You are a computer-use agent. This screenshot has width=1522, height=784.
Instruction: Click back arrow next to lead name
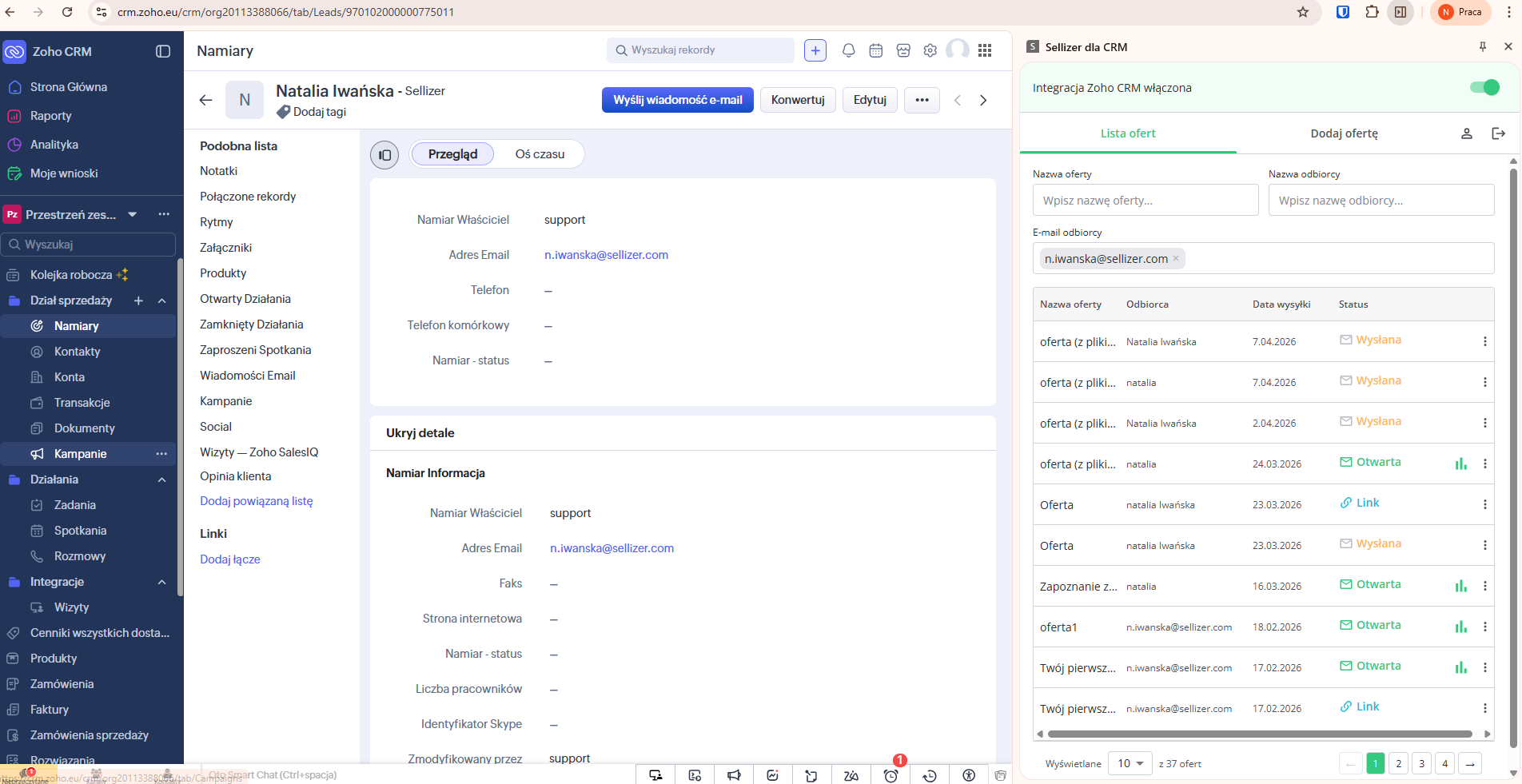[x=205, y=100]
